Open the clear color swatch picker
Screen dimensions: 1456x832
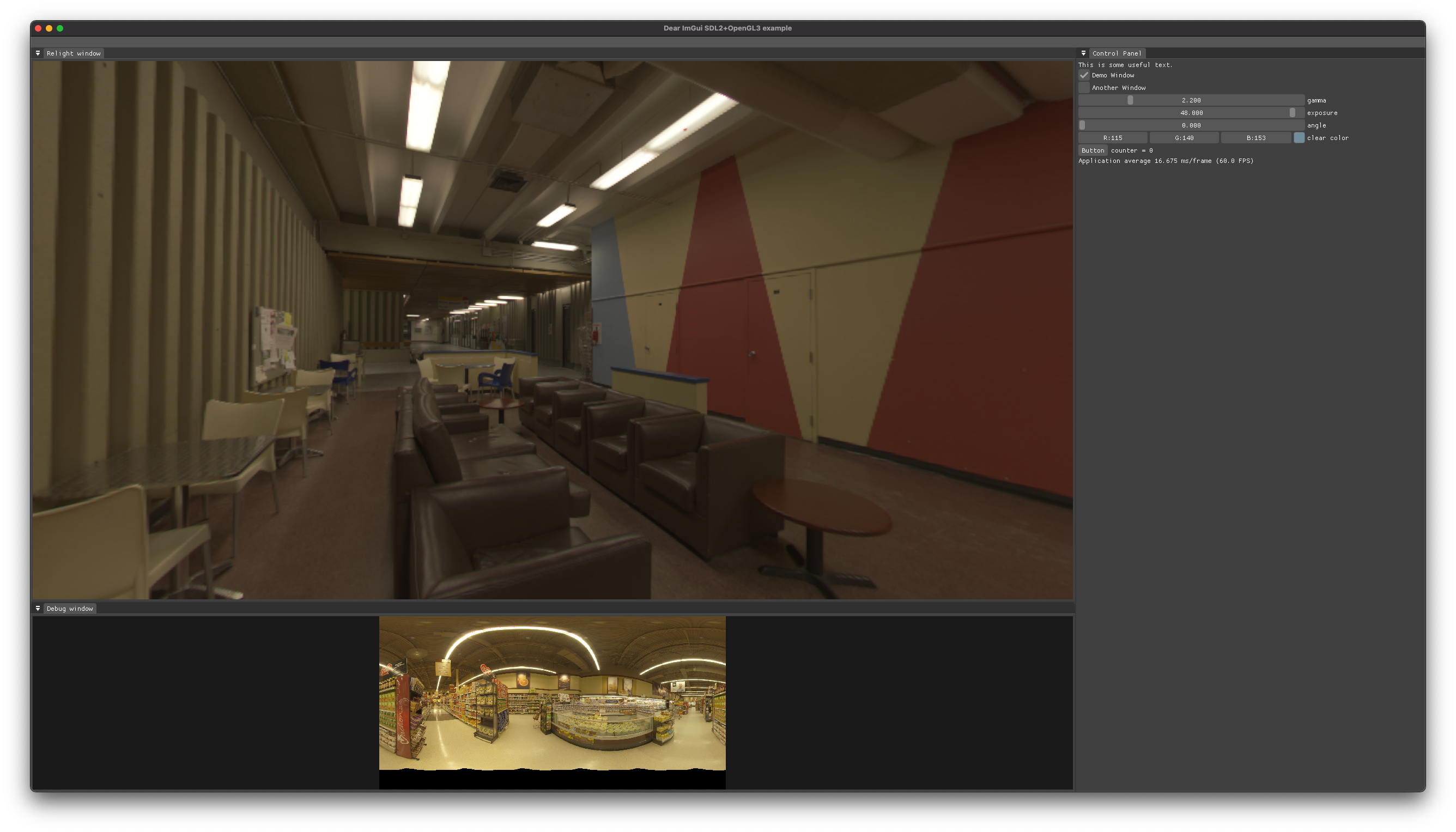(x=1299, y=138)
